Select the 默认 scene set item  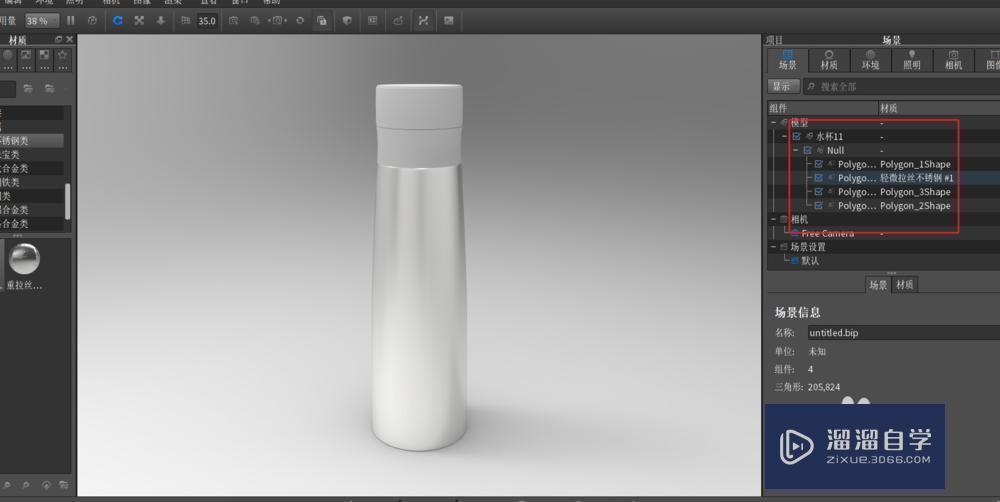[810, 261]
